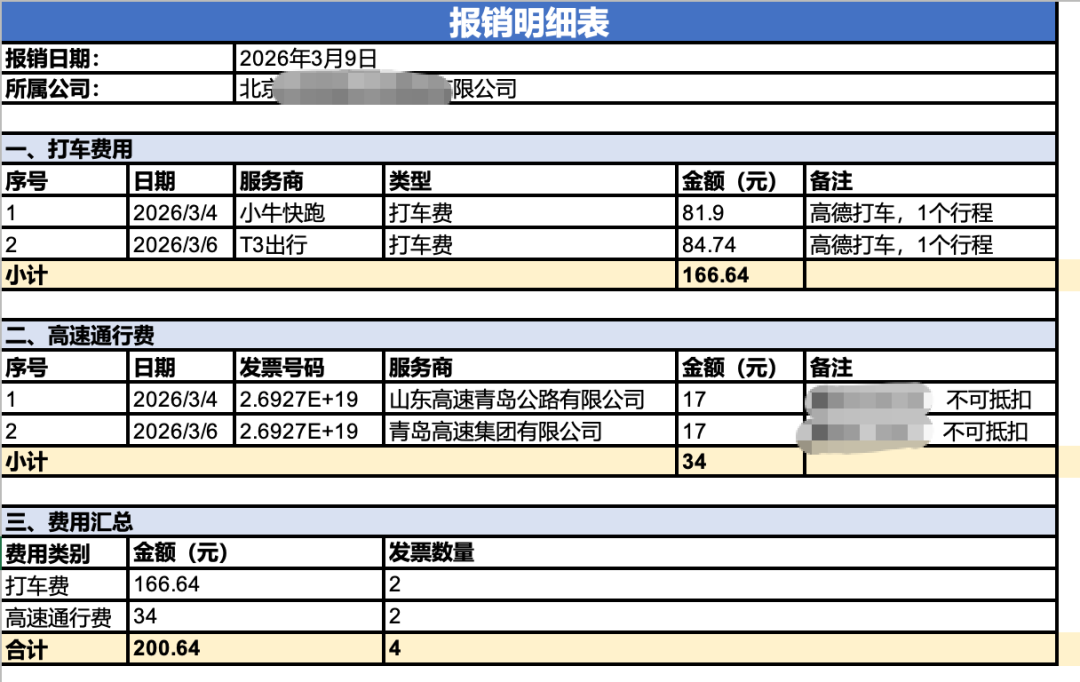
Task: Select the 发票数量 column header
Action: coord(420,553)
